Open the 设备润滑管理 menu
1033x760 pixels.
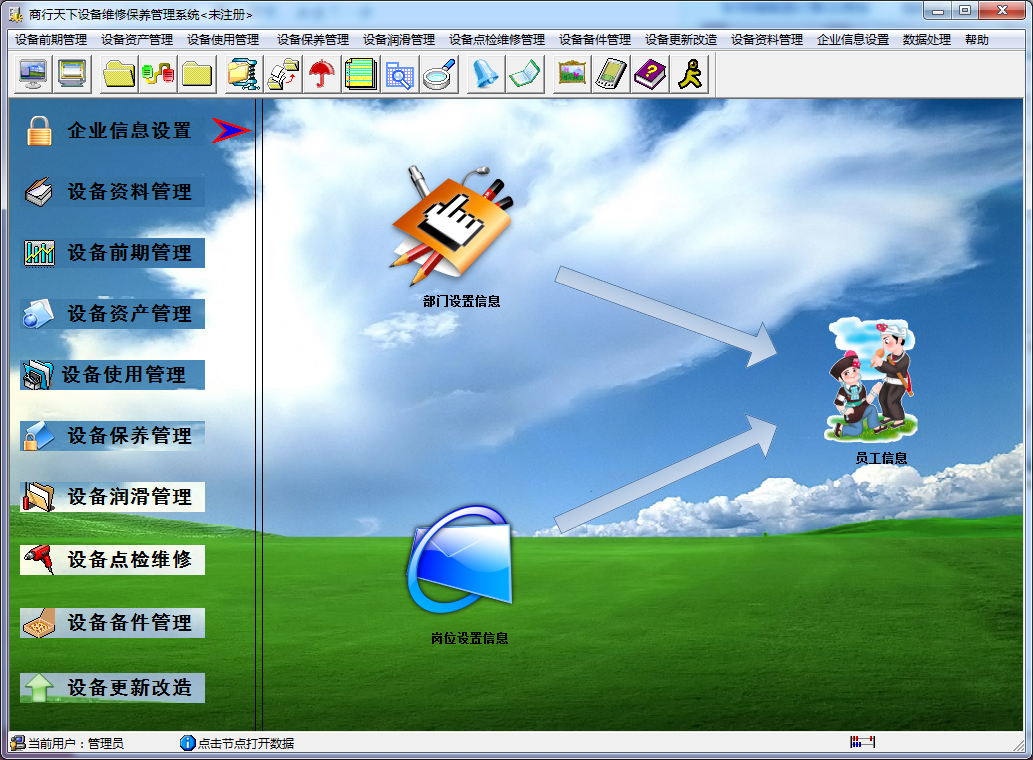tap(399, 40)
